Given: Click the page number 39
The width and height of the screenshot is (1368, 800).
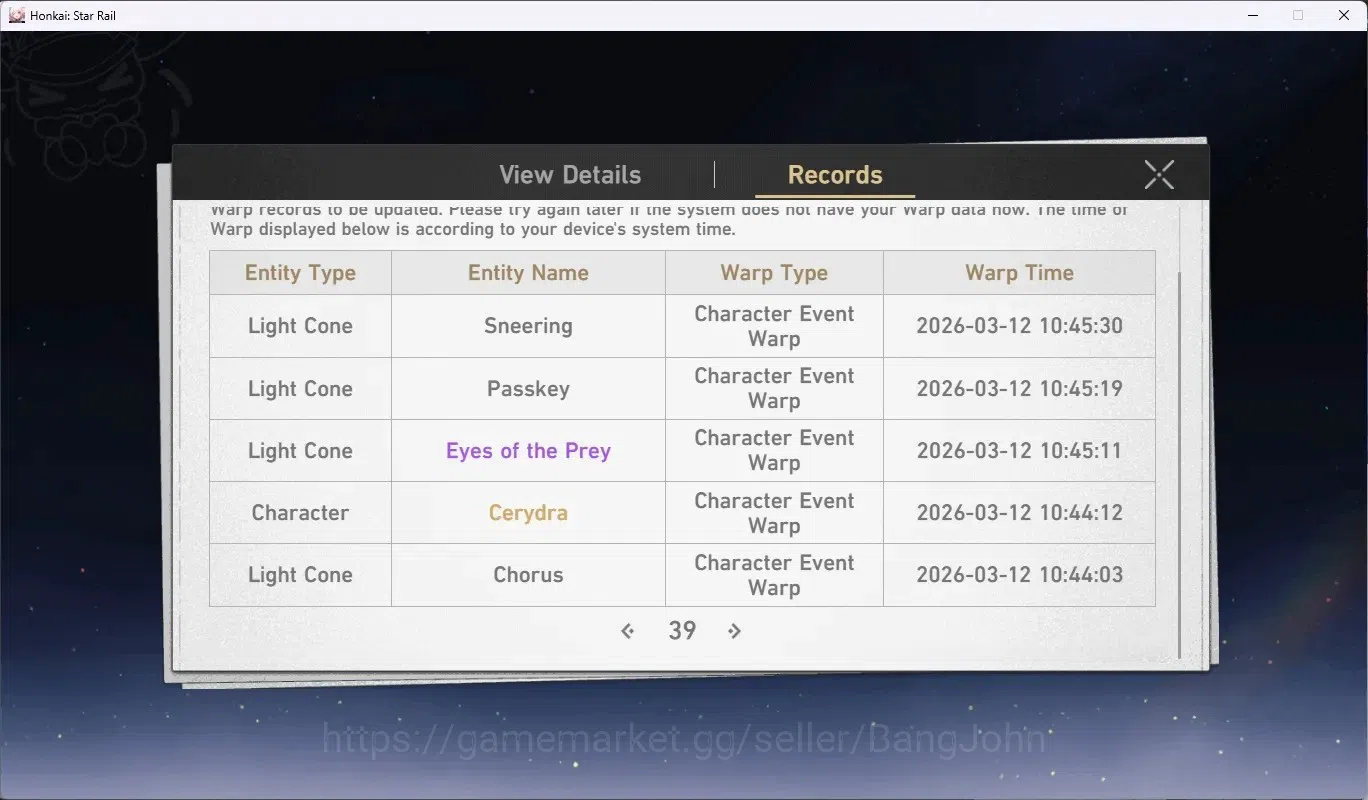Looking at the screenshot, I should (x=682, y=631).
